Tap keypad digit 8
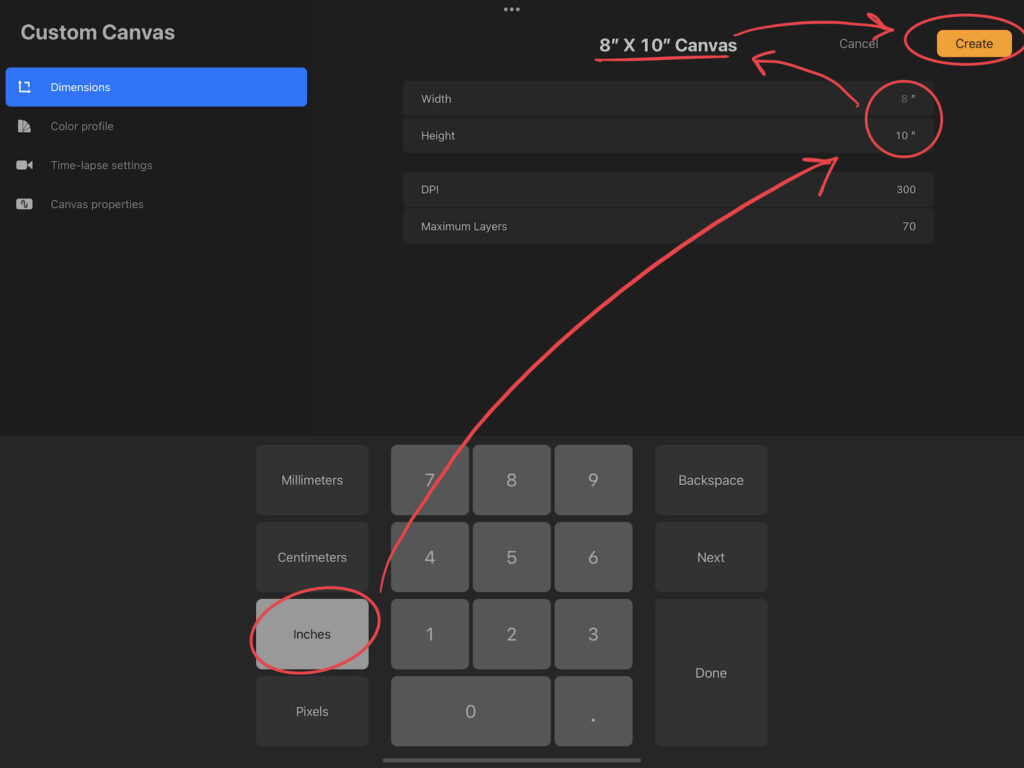This screenshot has height=768, width=1024. pyautogui.click(x=511, y=480)
